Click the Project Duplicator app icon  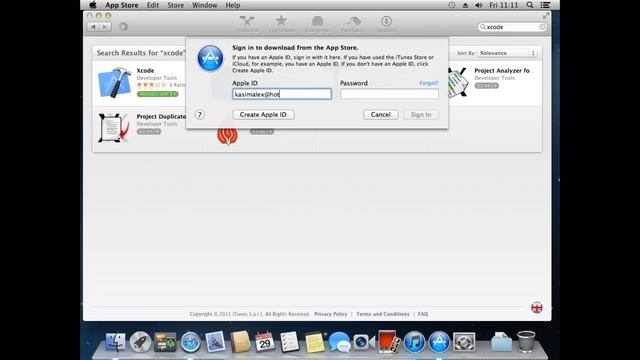pyautogui.click(x=113, y=128)
